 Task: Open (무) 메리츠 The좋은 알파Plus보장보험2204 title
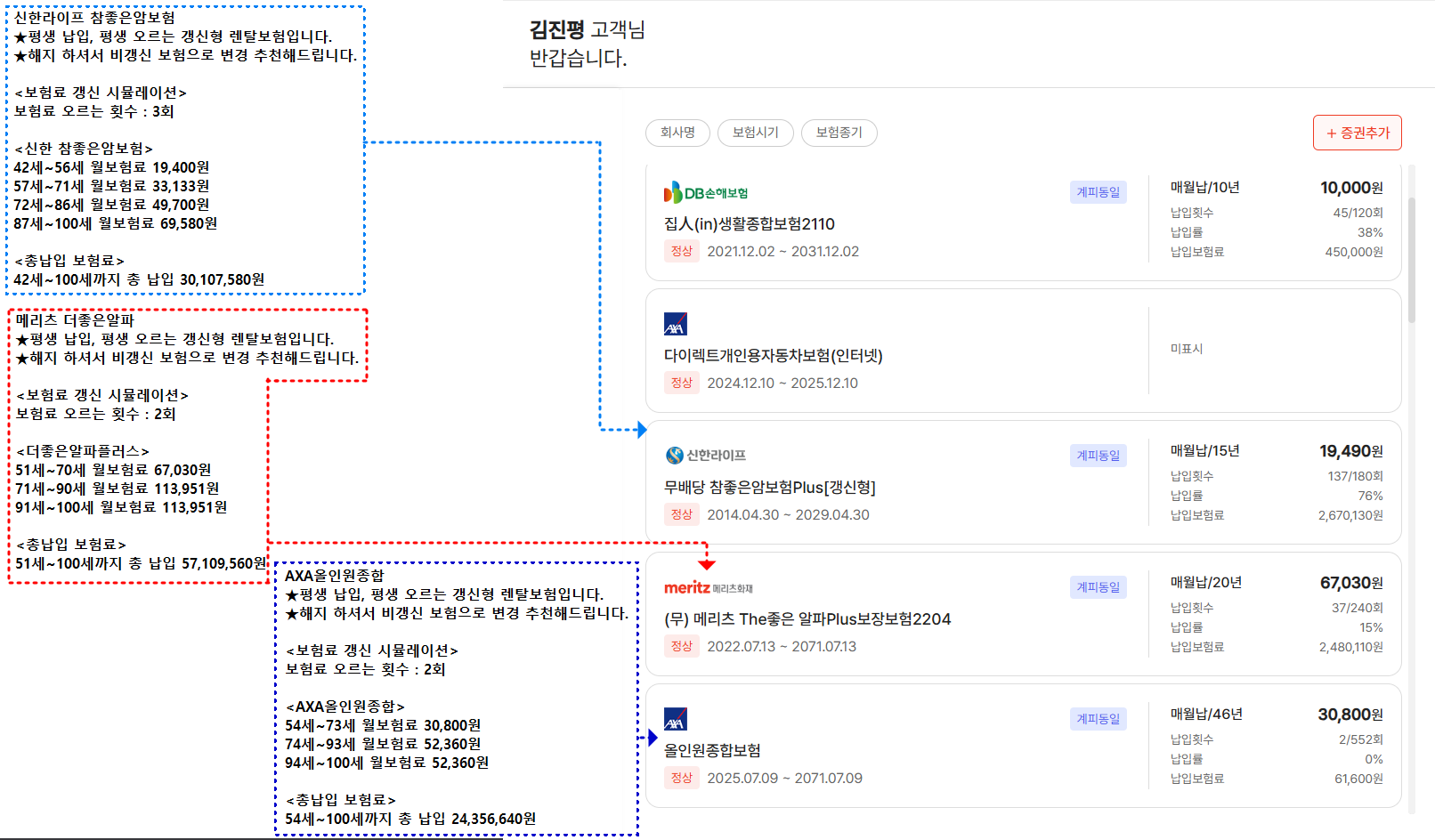(807, 619)
